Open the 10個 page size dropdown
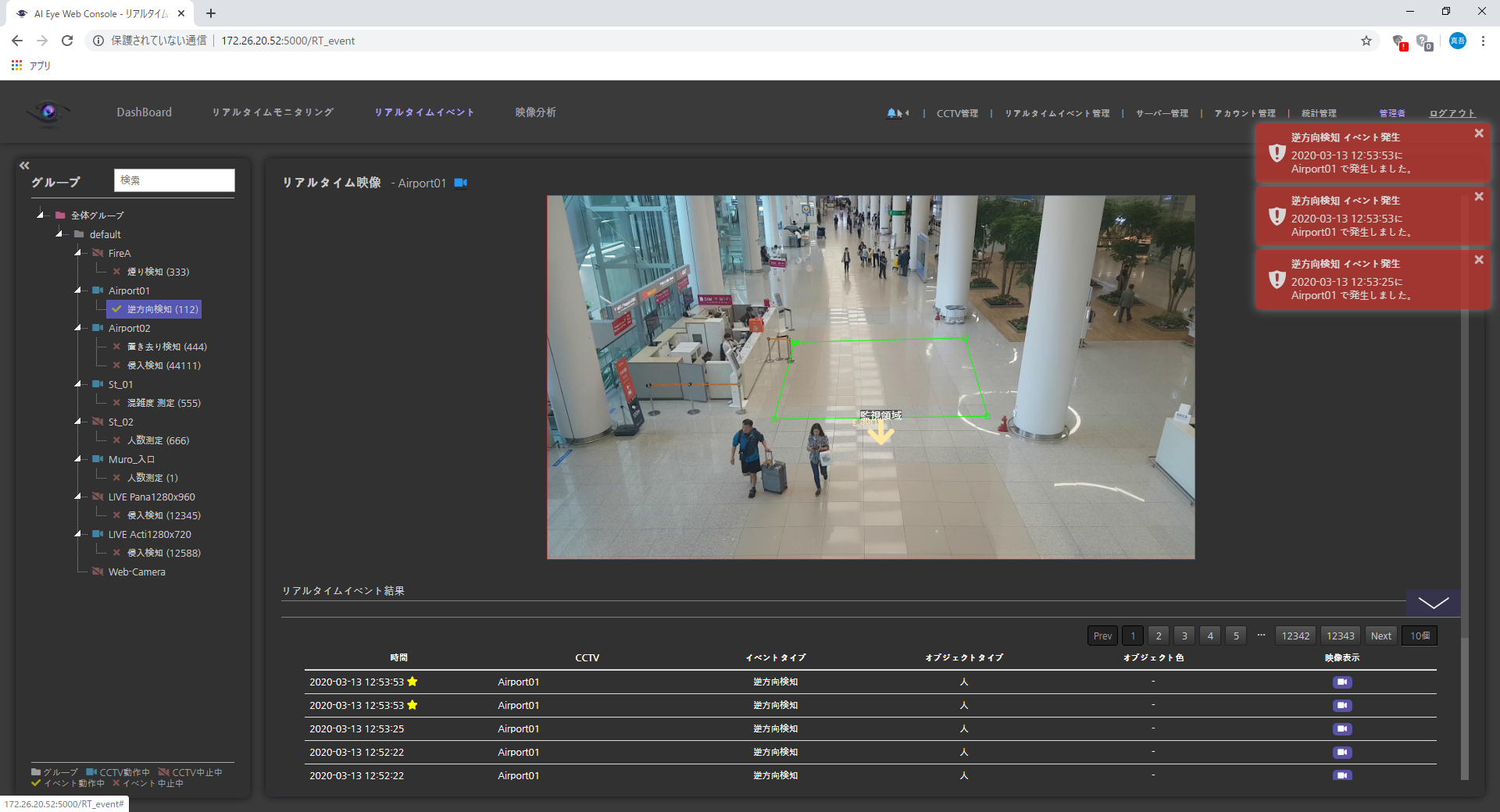 coord(1420,636)
